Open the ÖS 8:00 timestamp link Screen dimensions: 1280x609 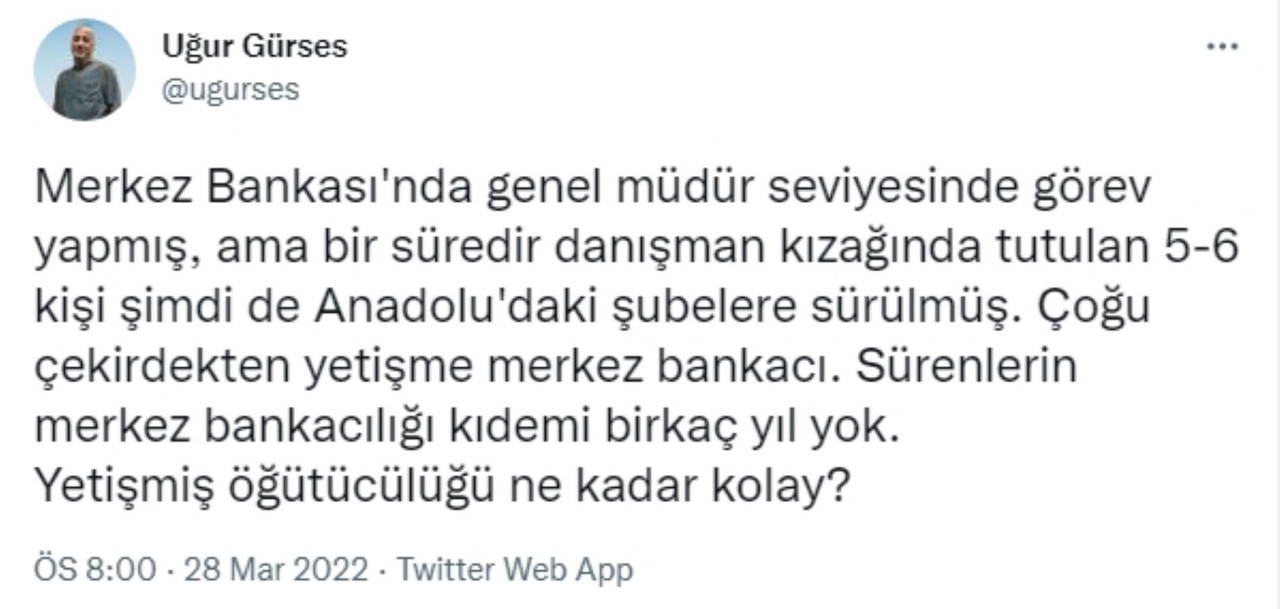point(94,570)
